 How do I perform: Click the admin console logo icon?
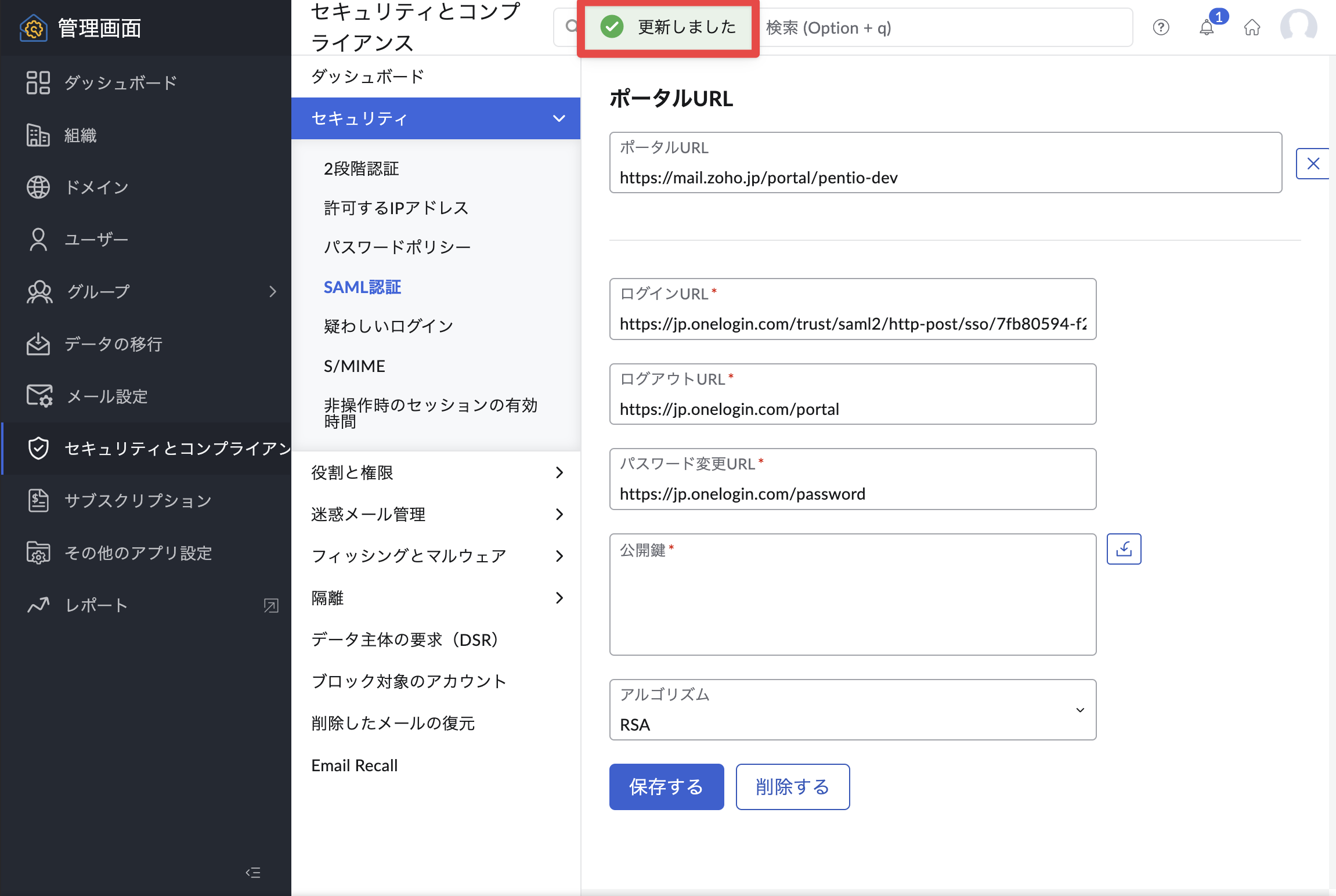[34, 28]
